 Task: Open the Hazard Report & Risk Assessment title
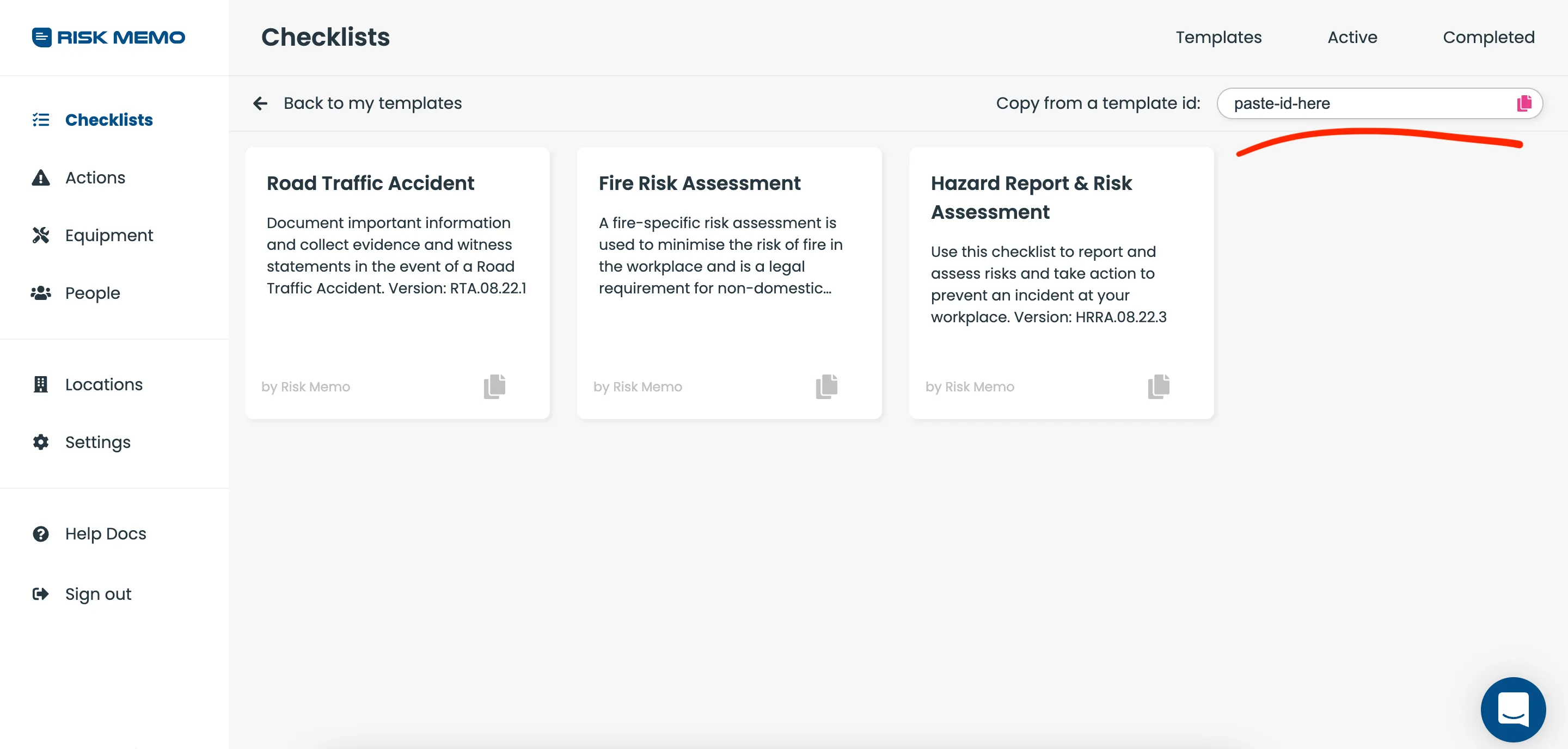pyautogui.click(x=1031, y=198)
